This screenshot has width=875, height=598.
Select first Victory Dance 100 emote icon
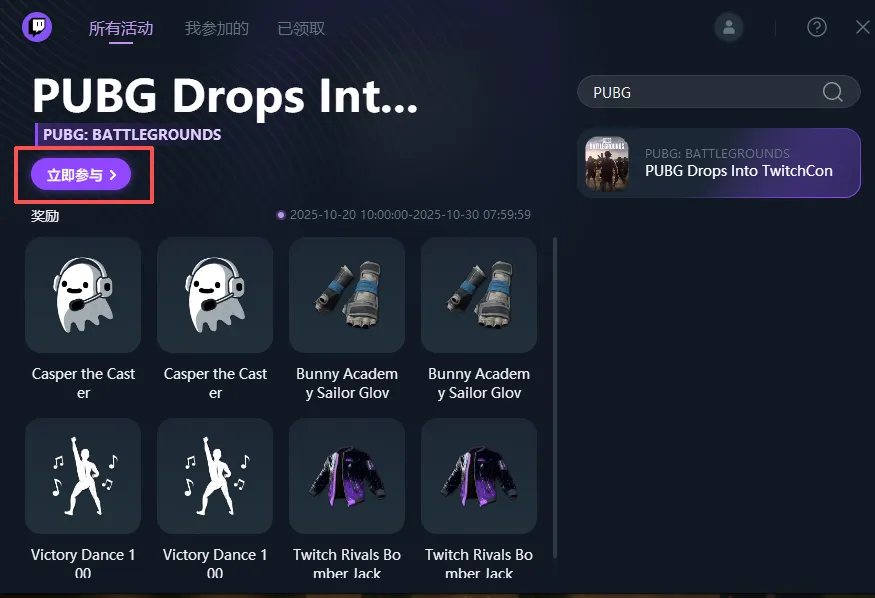[x=83, y=476]
